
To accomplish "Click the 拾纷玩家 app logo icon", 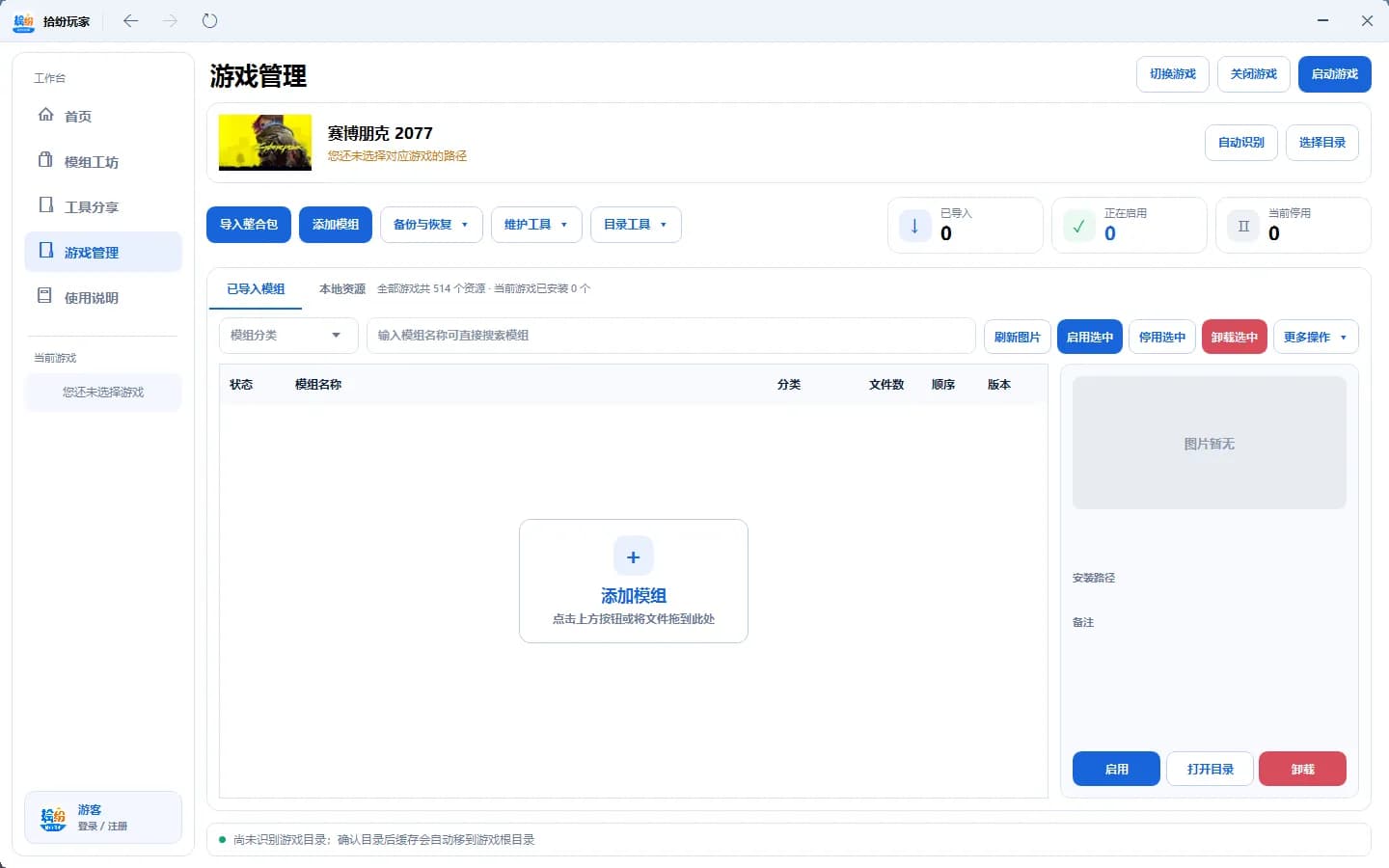I will [23, 21].
